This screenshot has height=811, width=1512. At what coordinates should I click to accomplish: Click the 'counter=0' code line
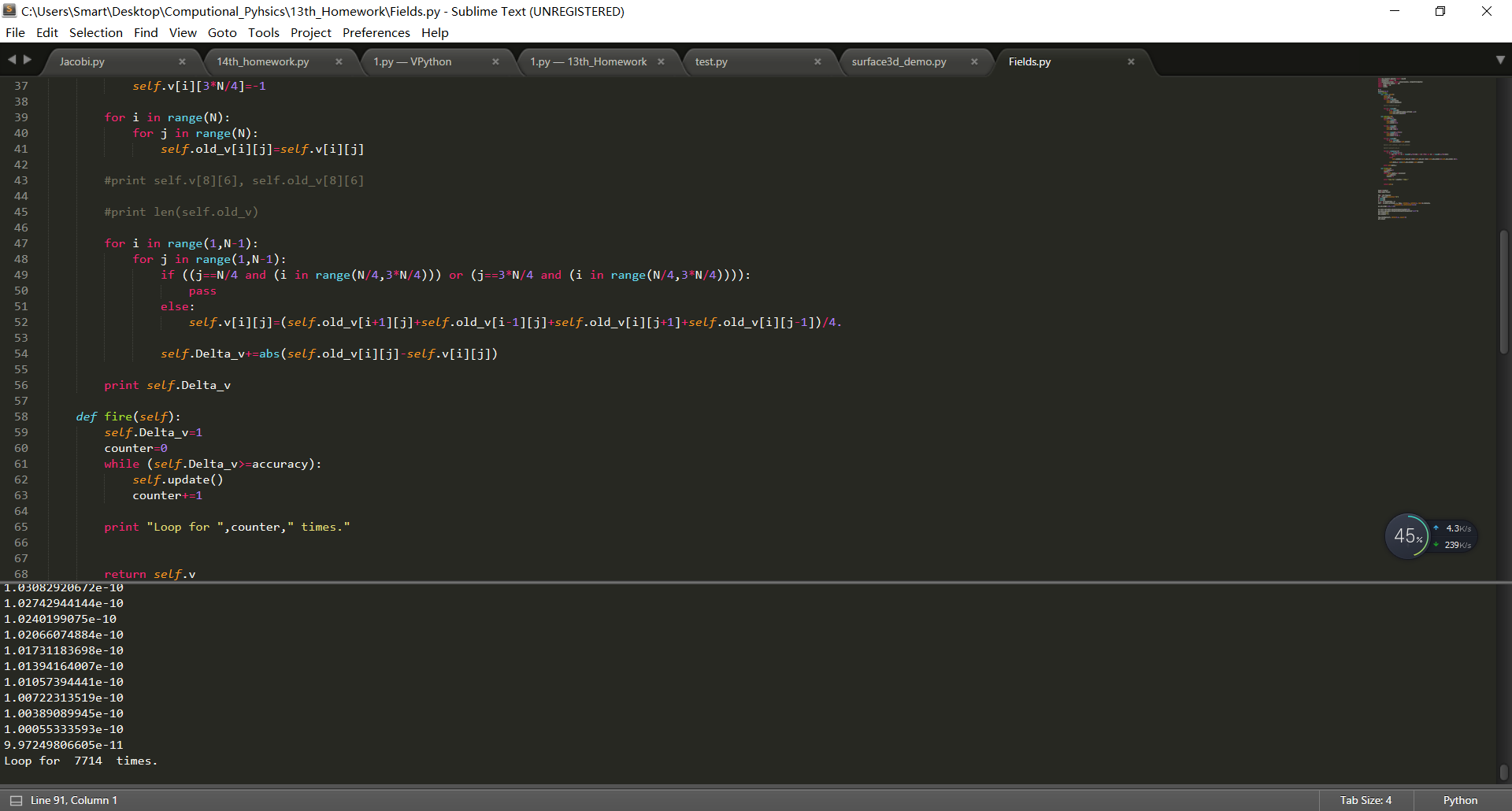(135, 448)
